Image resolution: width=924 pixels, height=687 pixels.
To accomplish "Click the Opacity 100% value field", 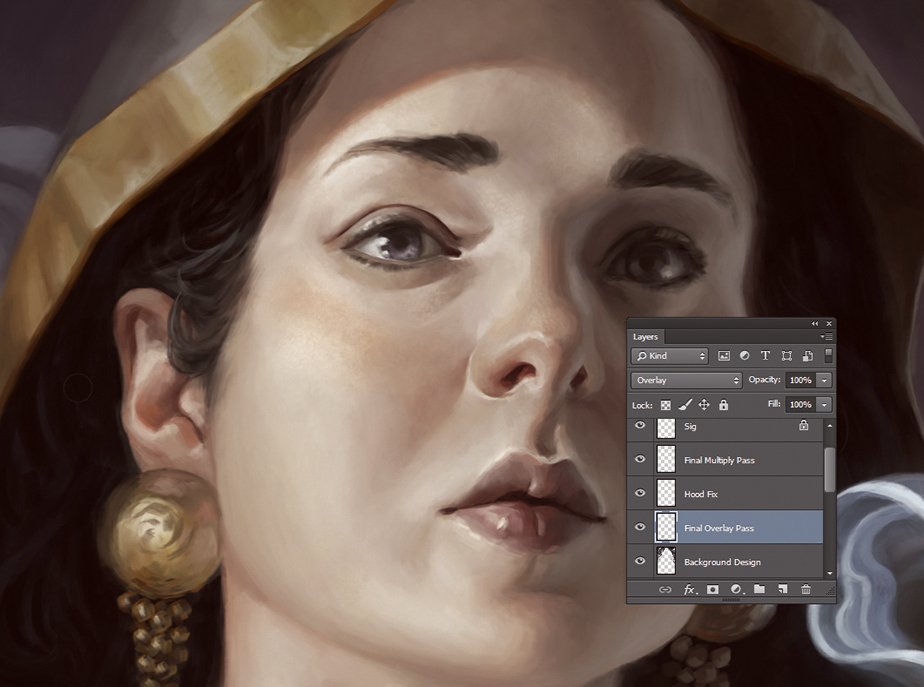I will (x=800, y=380).
